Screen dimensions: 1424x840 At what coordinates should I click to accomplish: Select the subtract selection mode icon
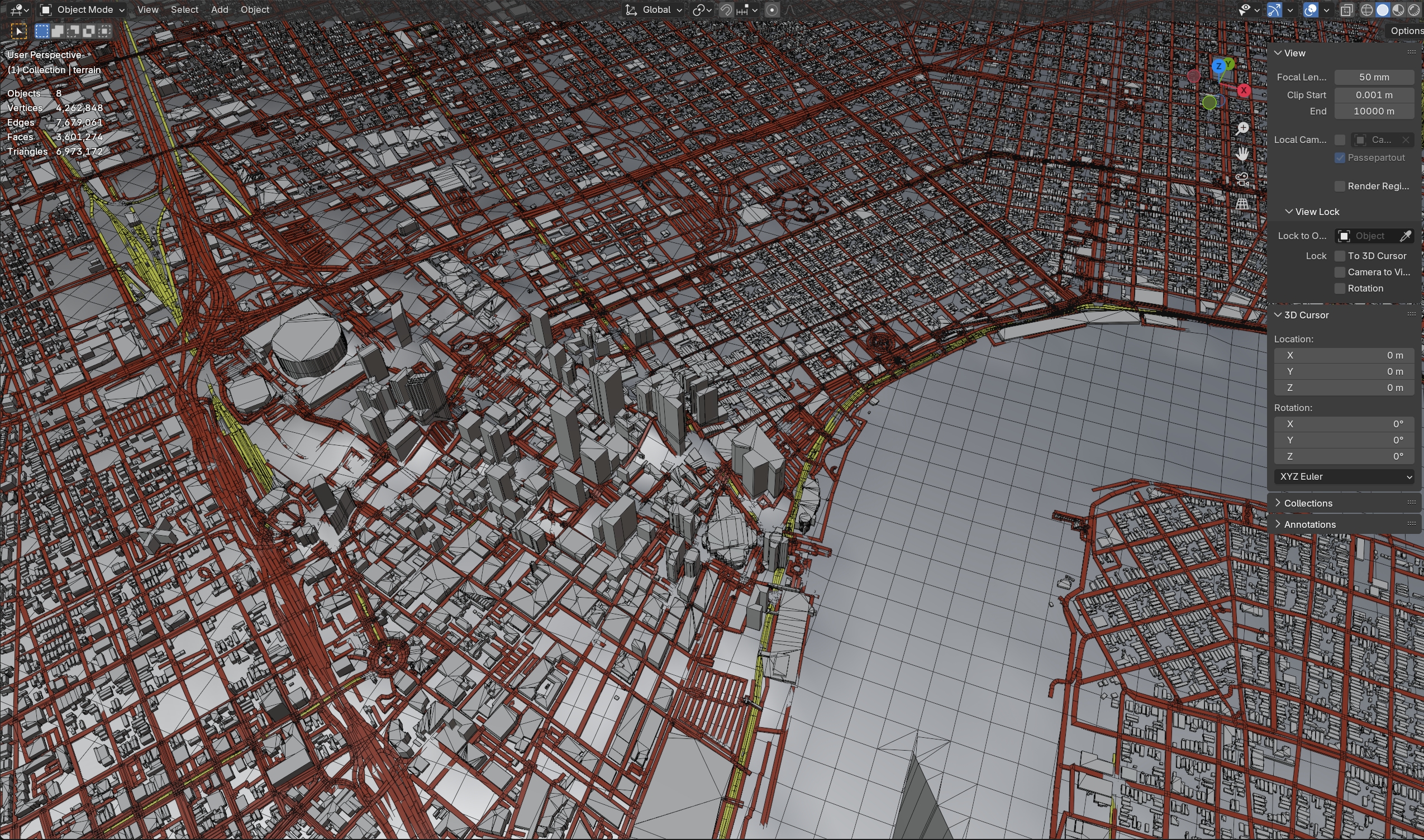coord(73,31)
